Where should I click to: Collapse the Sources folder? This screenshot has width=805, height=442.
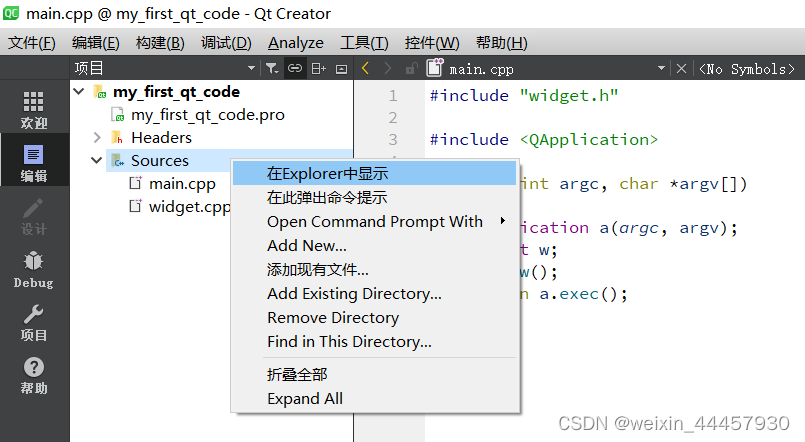[97, 160]
